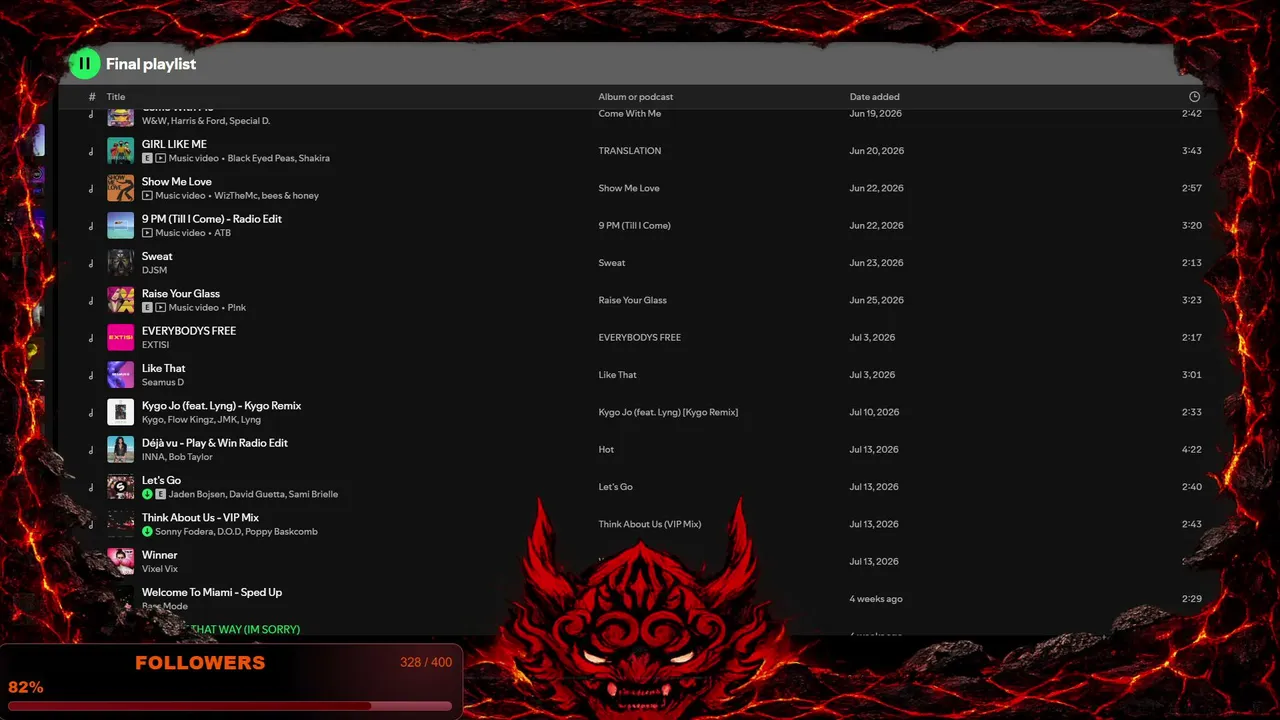Visit the DJSM artist page

[x=154, y=270]
